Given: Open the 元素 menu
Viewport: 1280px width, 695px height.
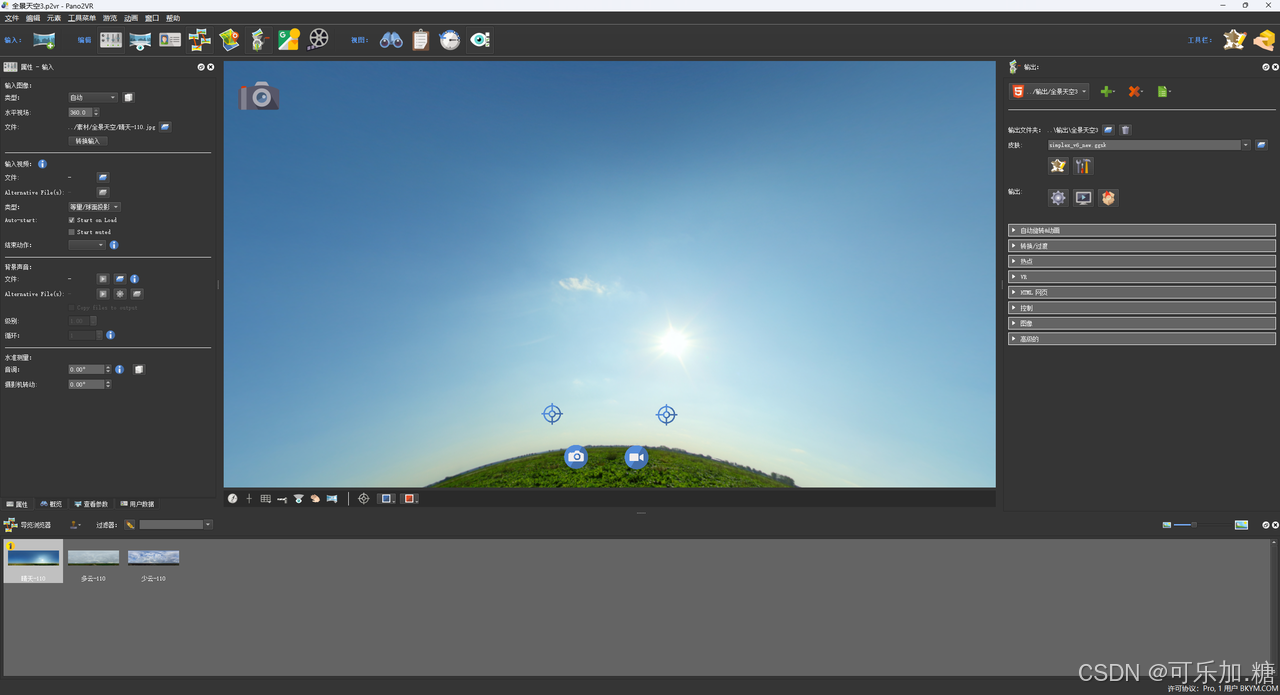Looking at the screenshot, I should point(54,18).
